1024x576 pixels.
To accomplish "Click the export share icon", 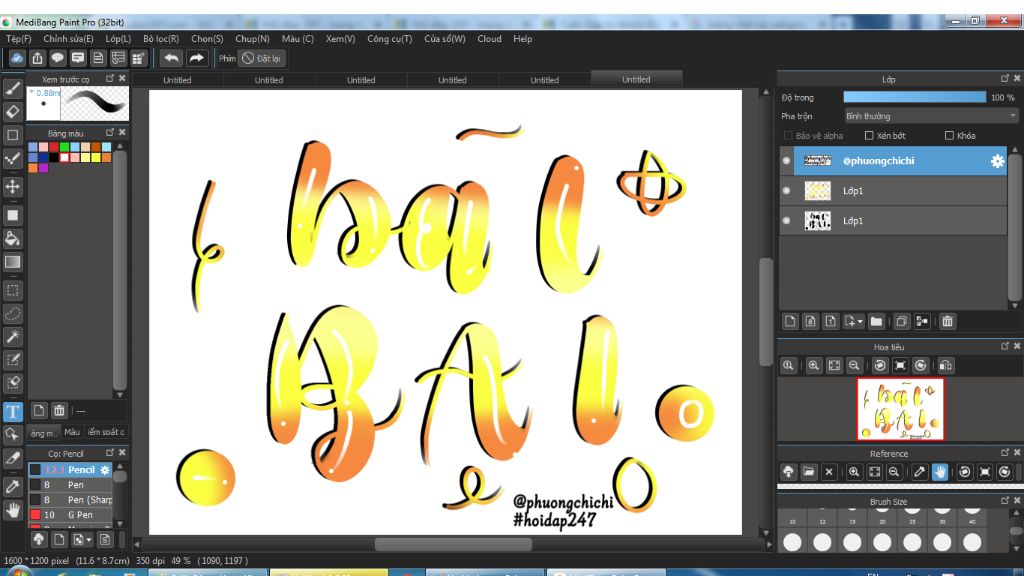I will click(37, 58).
